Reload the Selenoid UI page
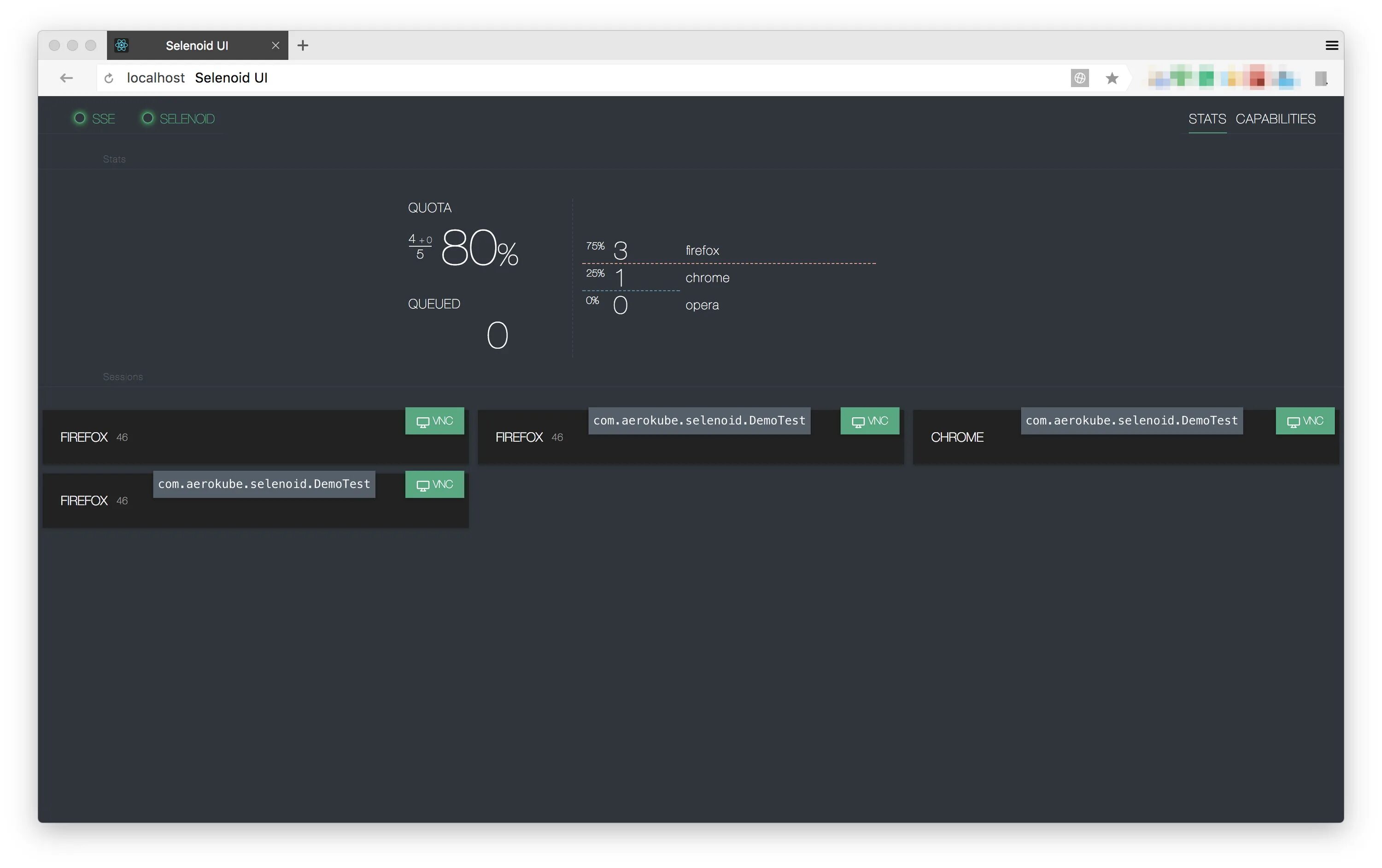Viewport: 1382px width, 868px height. tap(108, 78)
